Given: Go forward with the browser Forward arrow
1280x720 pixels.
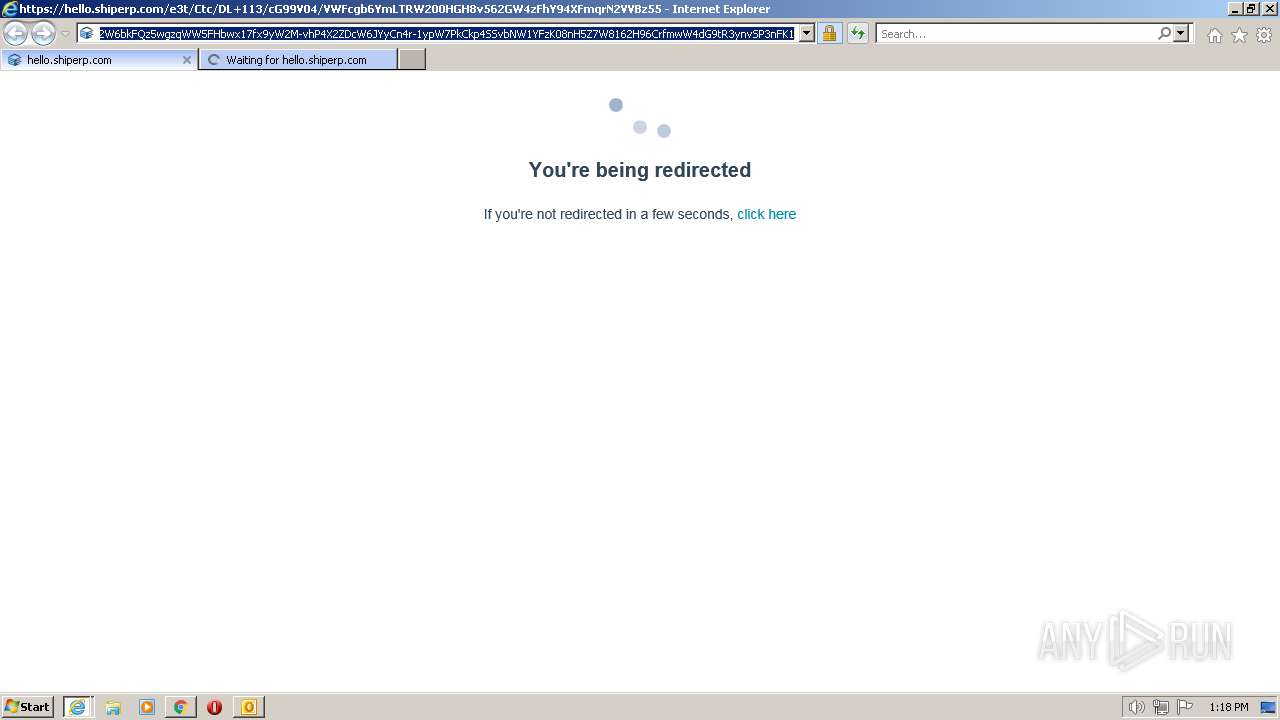Looking at the screenshot, I should pos(43,34).
